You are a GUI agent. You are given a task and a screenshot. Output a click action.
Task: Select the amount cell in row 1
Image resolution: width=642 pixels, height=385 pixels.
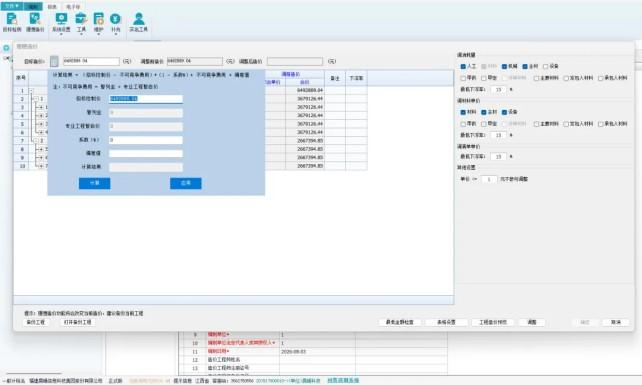pos(305,90)
